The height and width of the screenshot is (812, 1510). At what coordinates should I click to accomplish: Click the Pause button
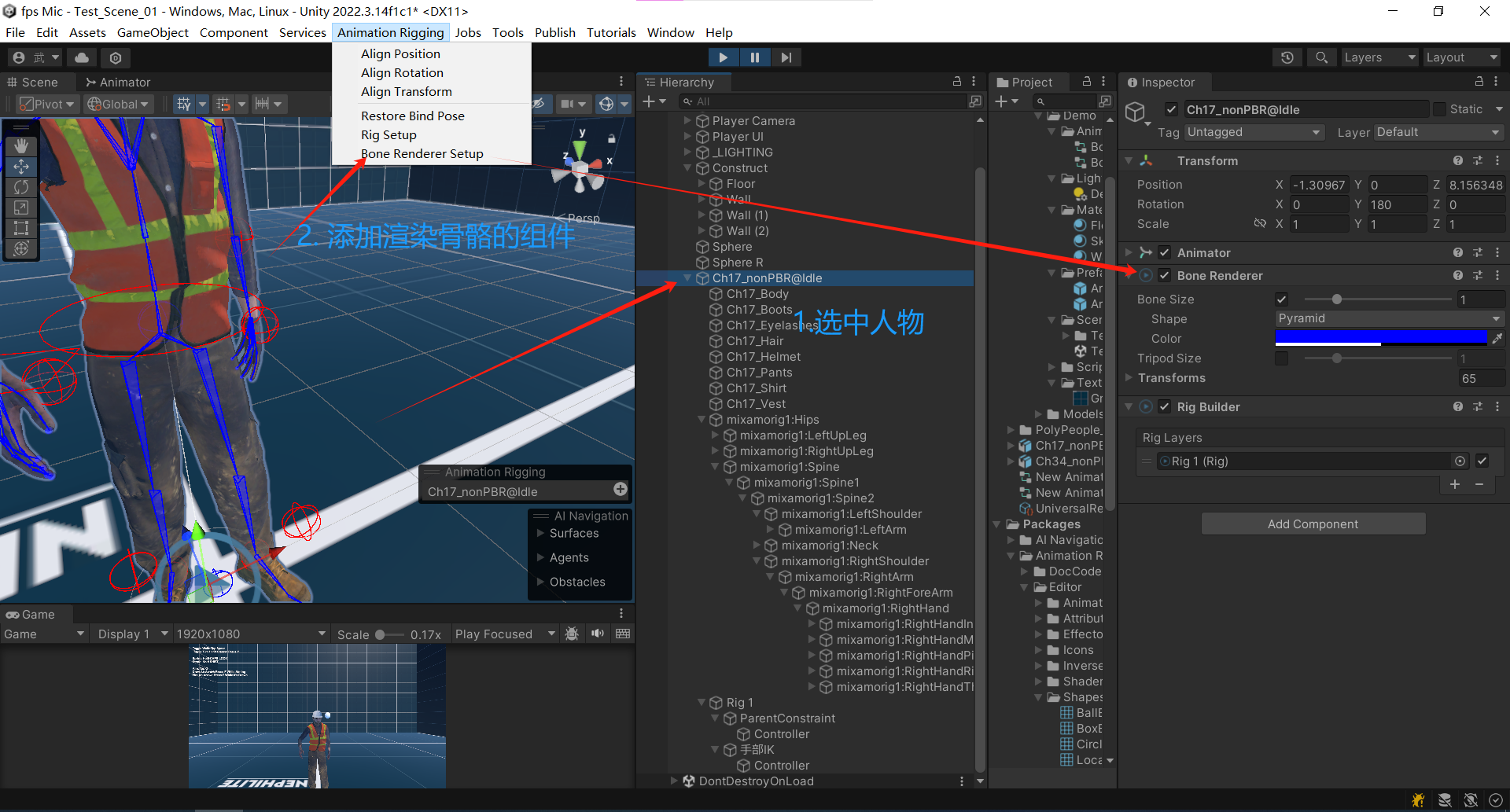tap(755, 57)
